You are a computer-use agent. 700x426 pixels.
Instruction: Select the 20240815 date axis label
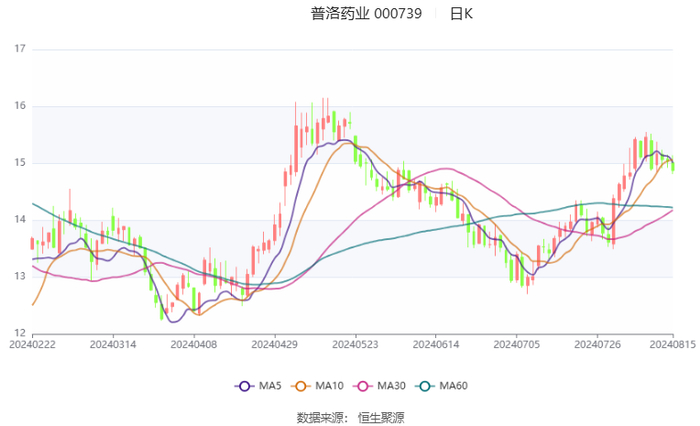tap(672, 345)
